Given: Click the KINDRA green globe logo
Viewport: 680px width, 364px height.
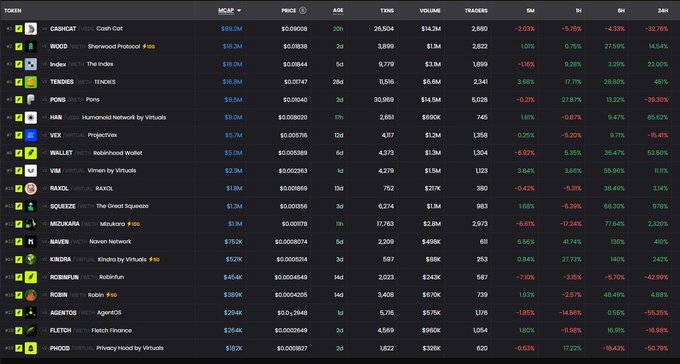Looking at the screenshot, I should tap(31, 259).
